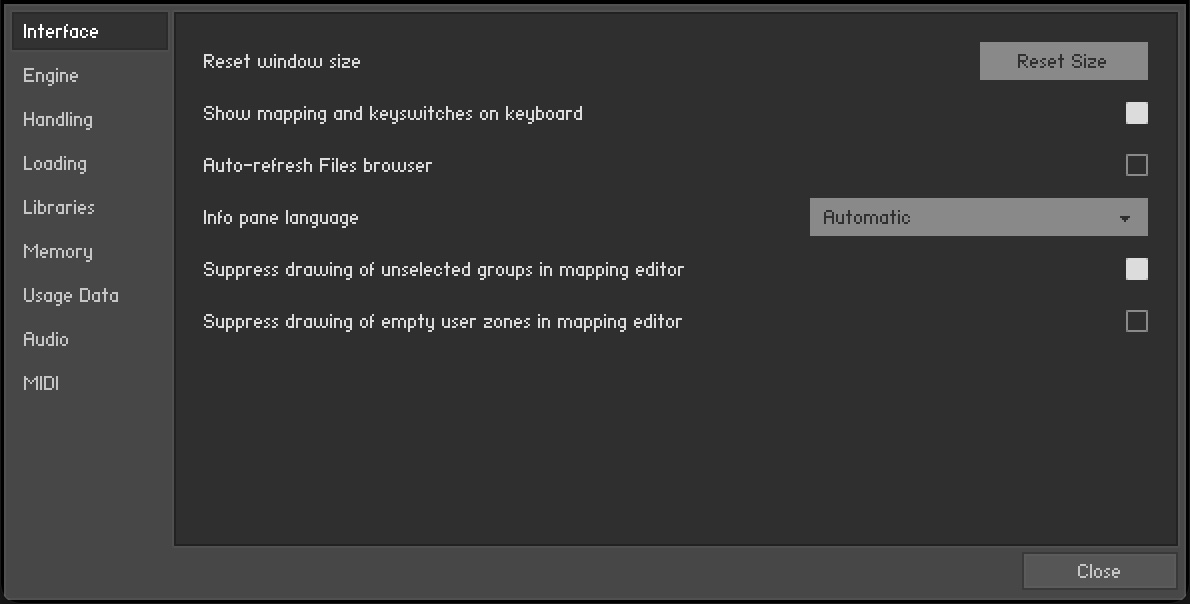Screen dimensions: 1190x604
Task: Open the Libraries tab
Action: click(x=59, y=208)
